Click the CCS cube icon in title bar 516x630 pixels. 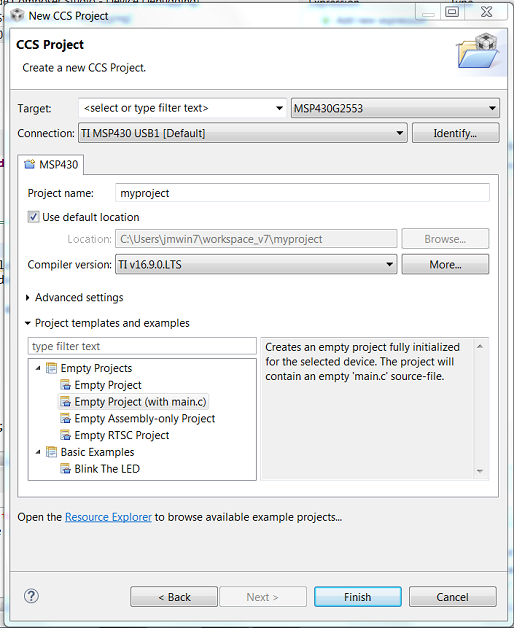17,16
